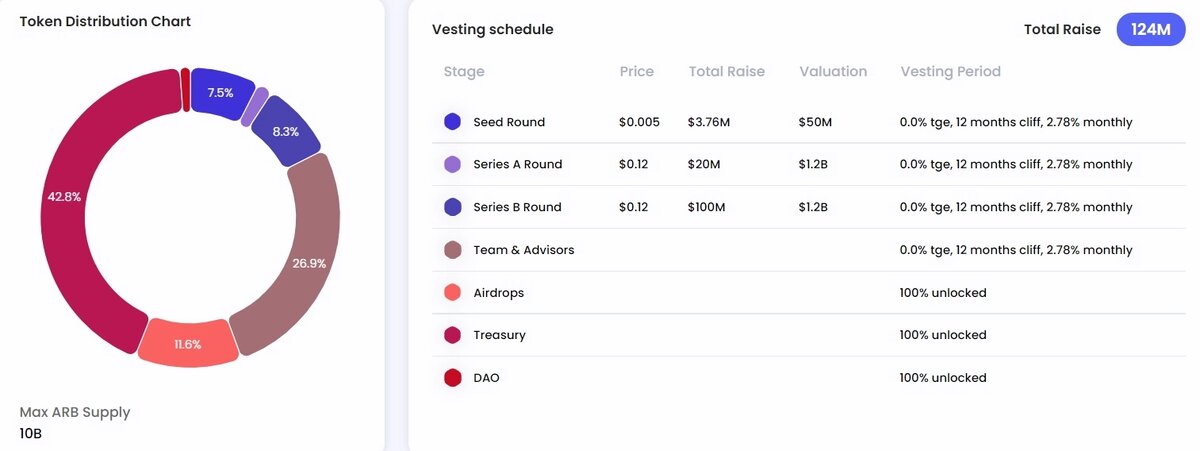Viewport: 1200px width, 451px height.
Task: Click the Seed Round row label
Action: pyautogui.click(x=509, y=122)
